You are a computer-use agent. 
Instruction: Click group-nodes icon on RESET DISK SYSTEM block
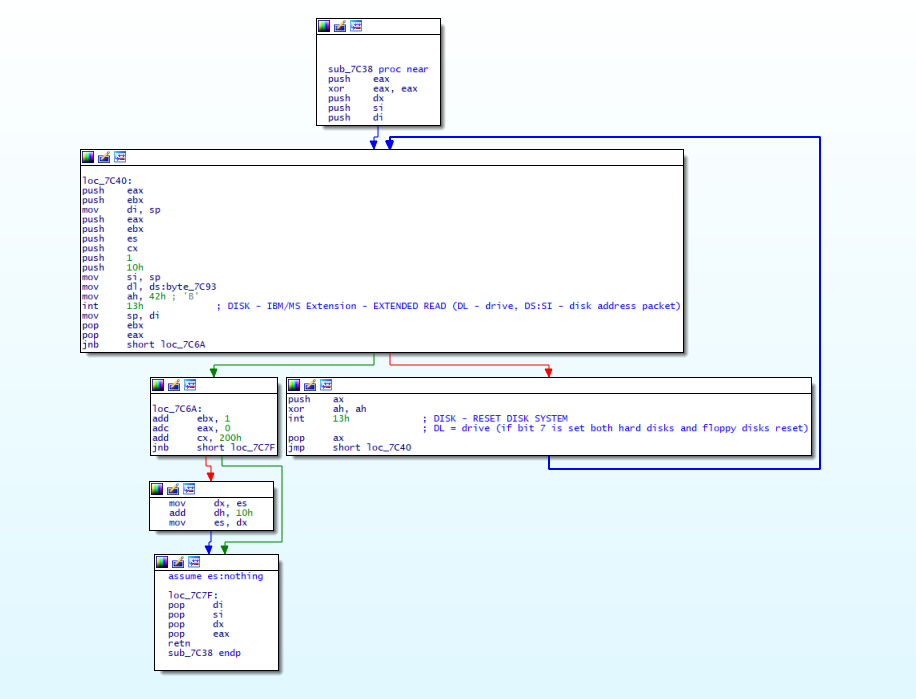(326, 385)
